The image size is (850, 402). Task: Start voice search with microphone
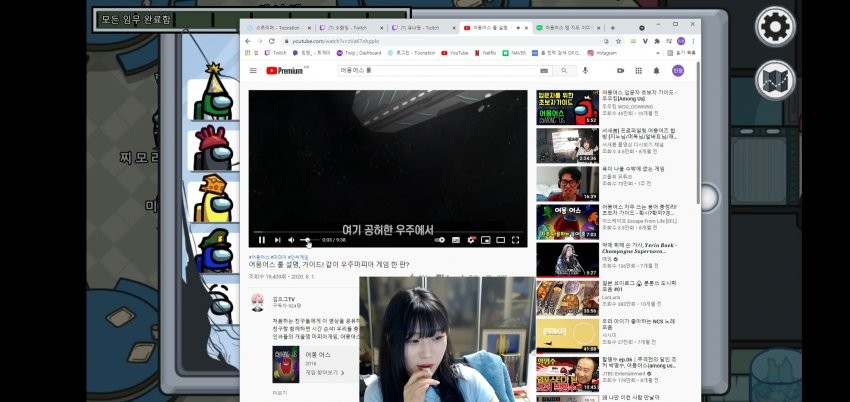pos(585,70)
